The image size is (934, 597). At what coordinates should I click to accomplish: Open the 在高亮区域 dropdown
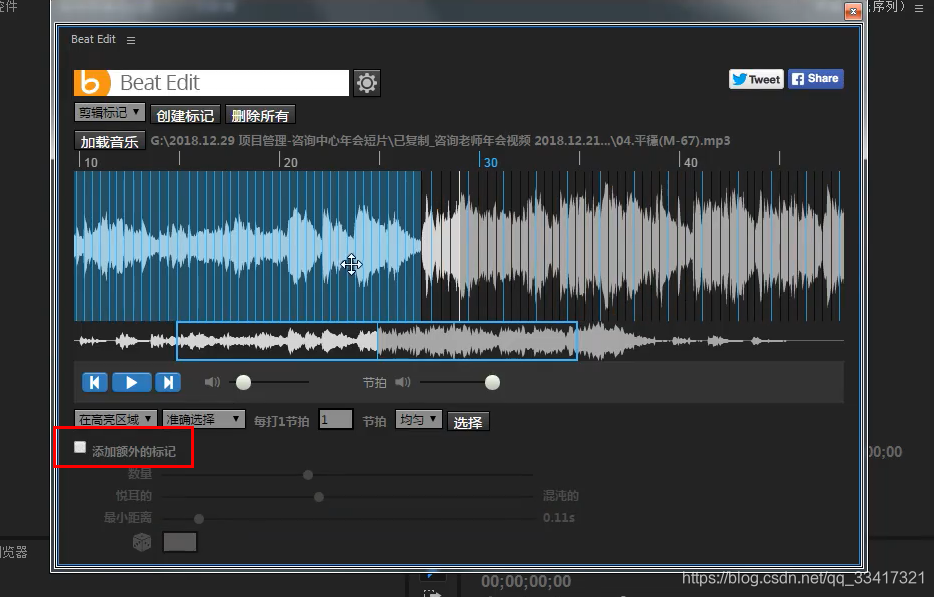116,419
